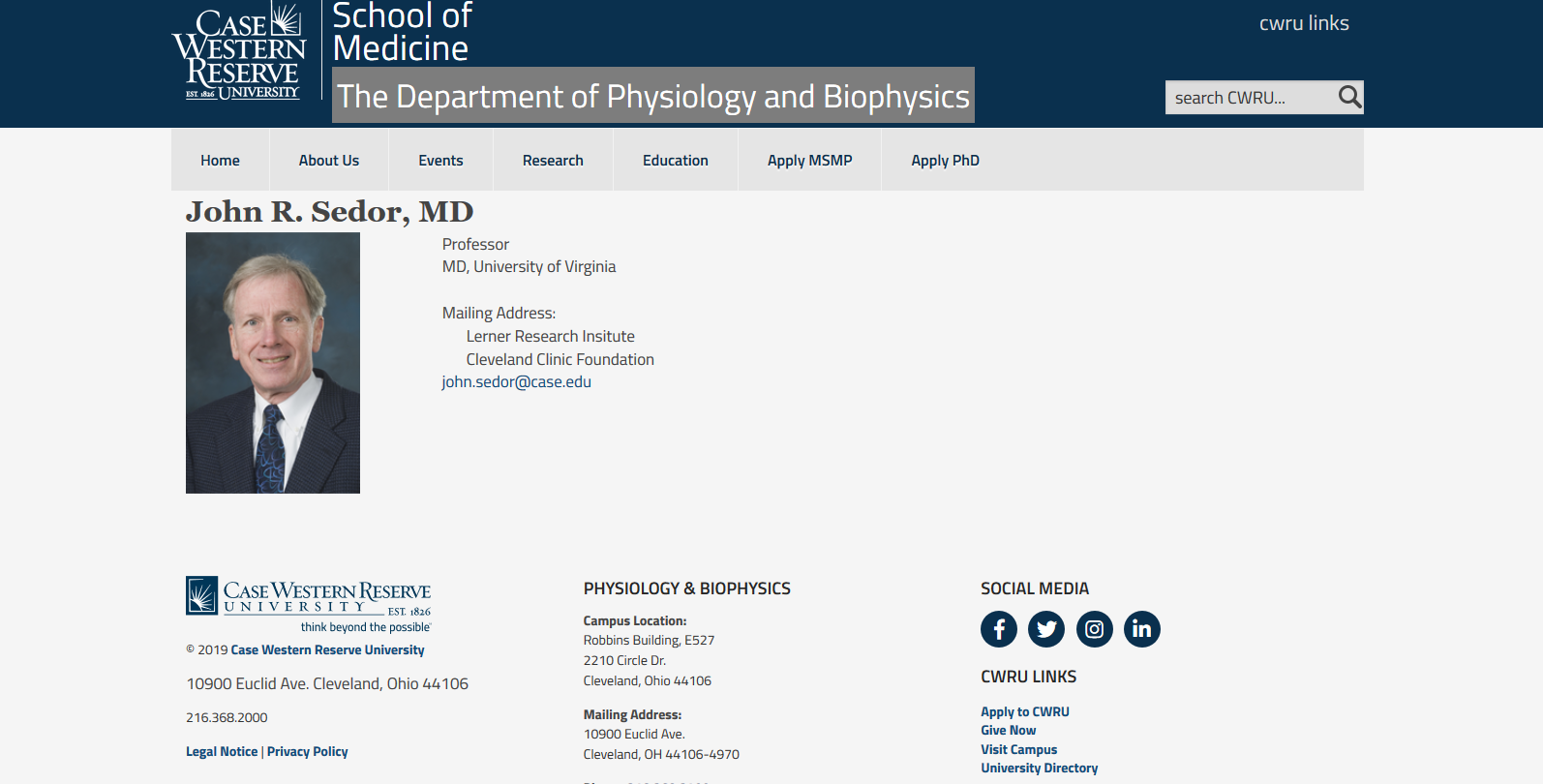The height and width of the screenshot is (784, 1543).
Task: Click the 216.368.2000 phone number
Action: 227,717
